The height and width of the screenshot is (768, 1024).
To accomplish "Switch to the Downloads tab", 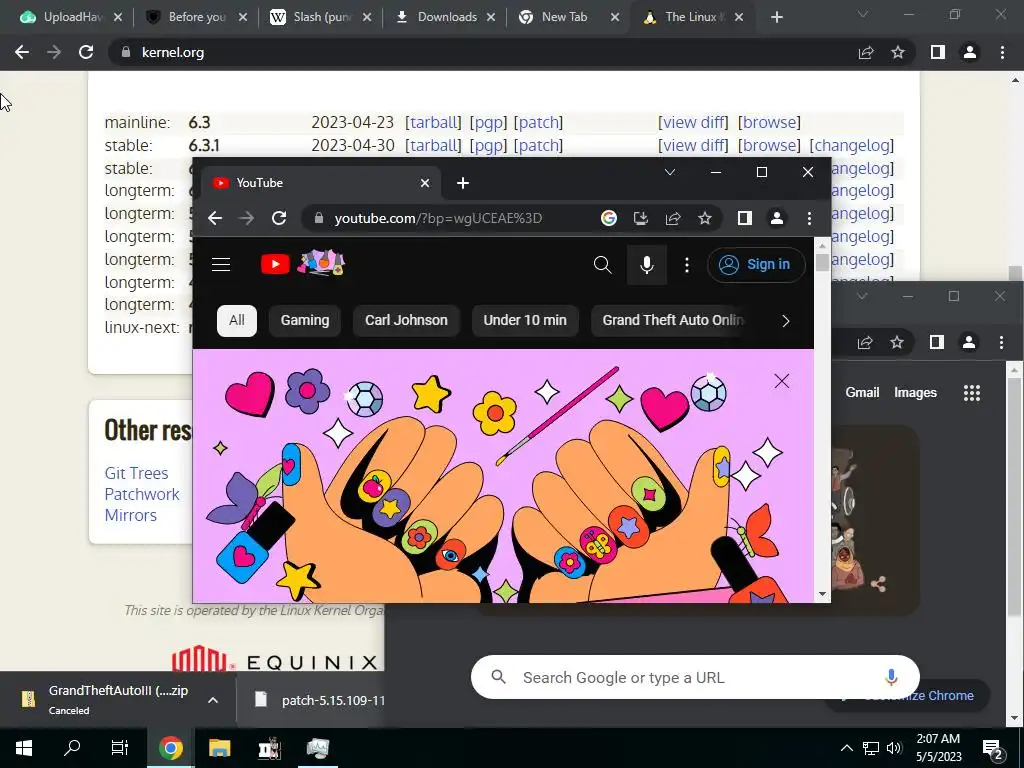I will point(445,17).
